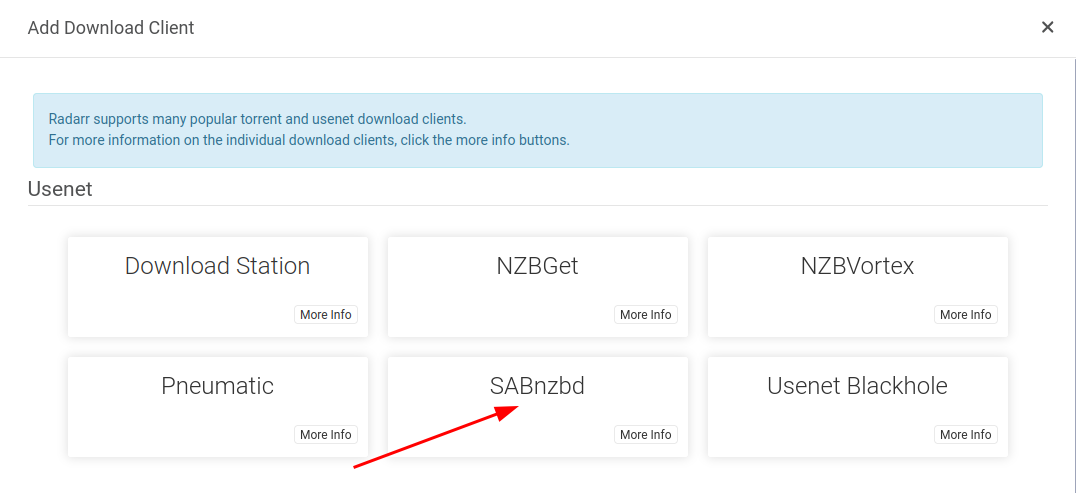Select the Pneumatic download client
This screenshot has height=493, width=1076.
pos(218,406)
